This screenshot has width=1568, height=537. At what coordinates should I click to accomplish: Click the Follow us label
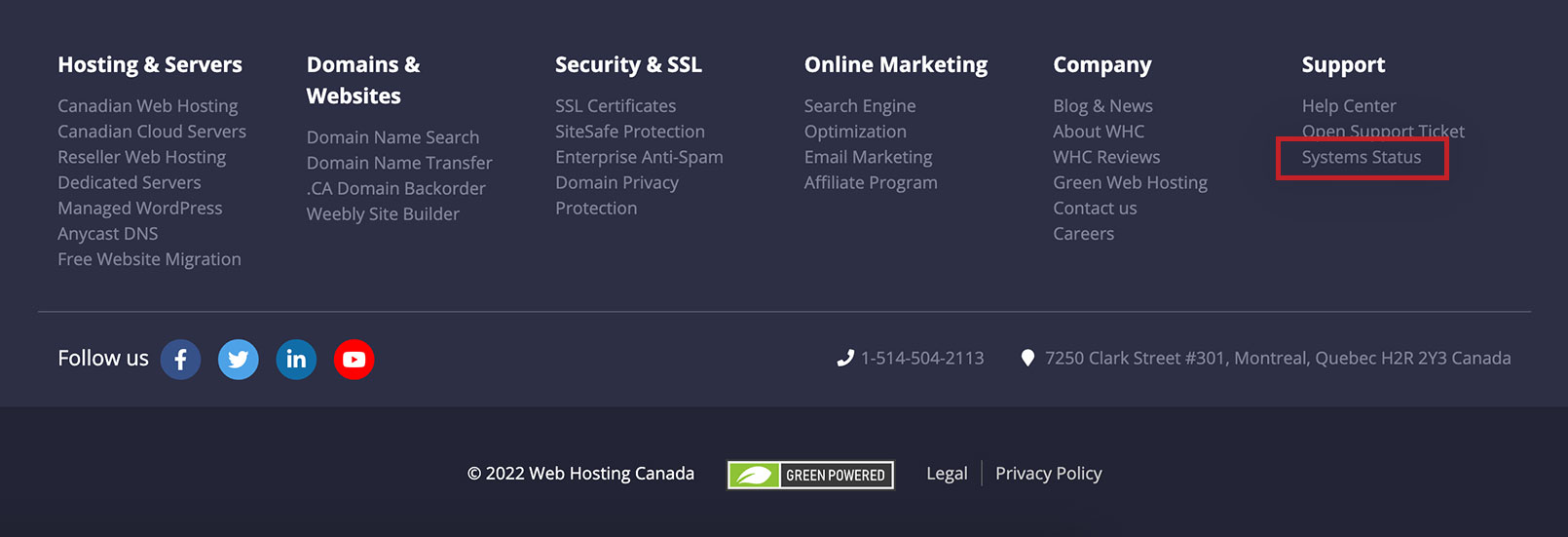pyautogui.click(x=103, y=359)
